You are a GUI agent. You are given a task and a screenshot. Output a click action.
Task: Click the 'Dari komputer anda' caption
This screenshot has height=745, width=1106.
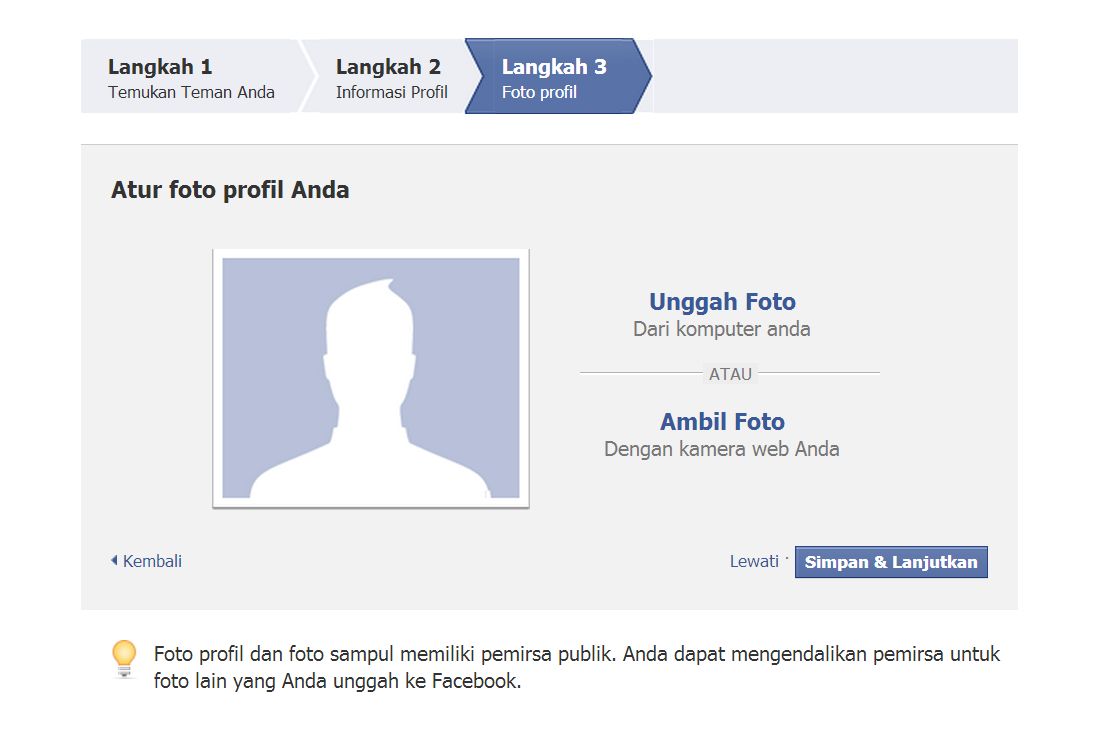722,329
